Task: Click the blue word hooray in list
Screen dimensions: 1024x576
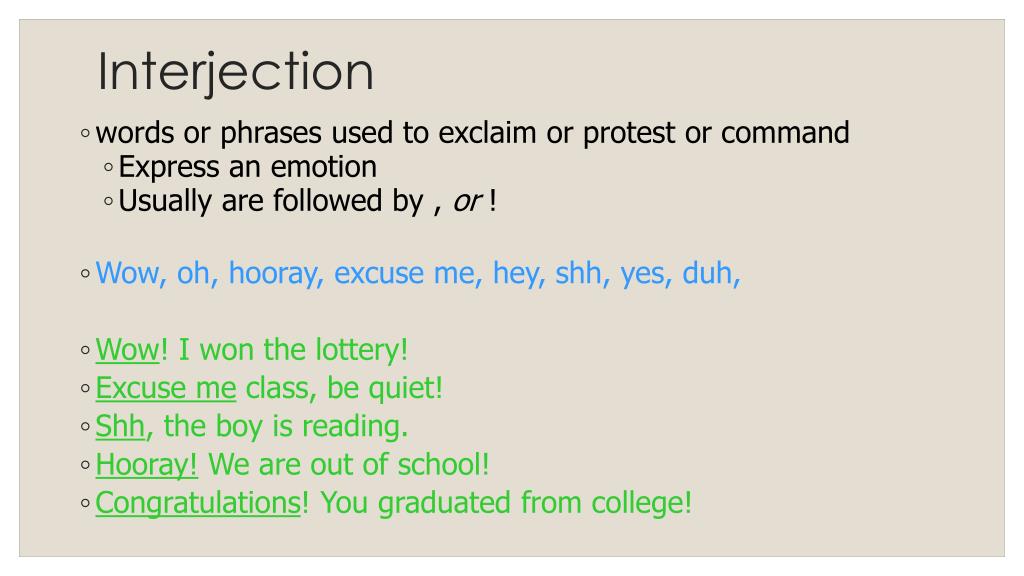Action: [273, 273]
